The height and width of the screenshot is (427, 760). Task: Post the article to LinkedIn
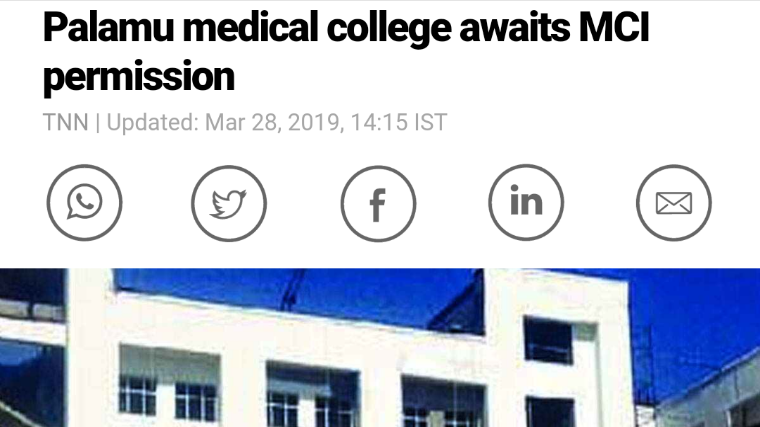click(x=526, y=203)
